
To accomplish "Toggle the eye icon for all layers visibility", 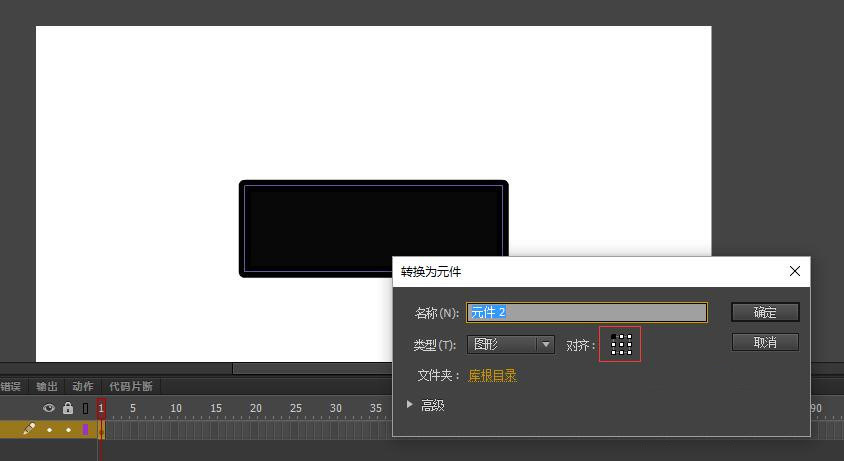I will click(48, 408).
